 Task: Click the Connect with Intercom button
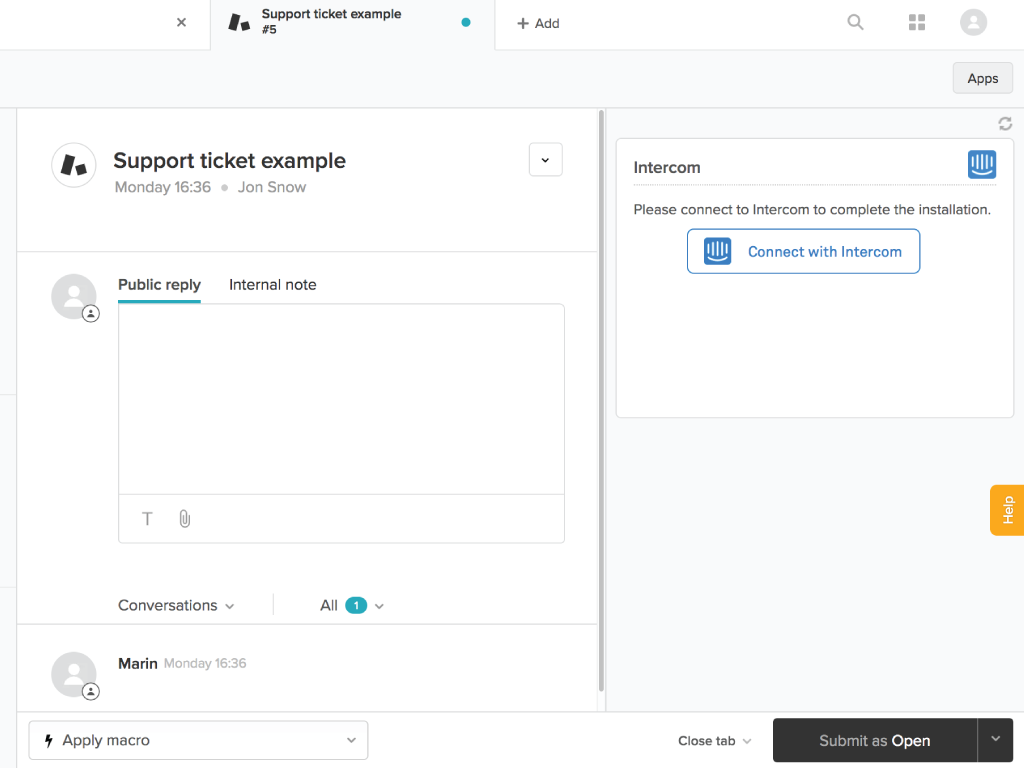(x=803, y=252)
